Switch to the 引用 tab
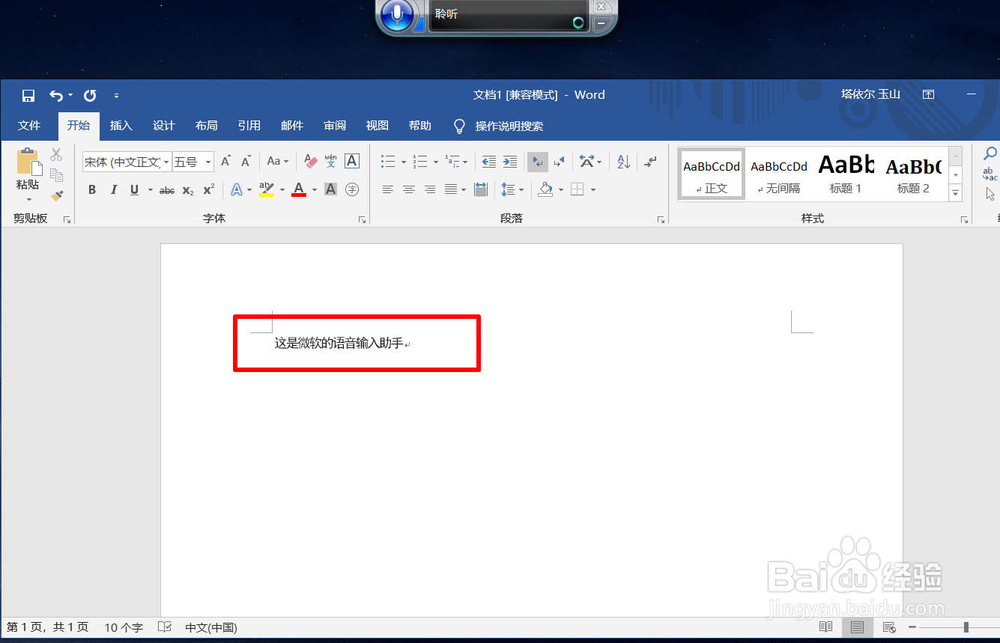The image size is (1000, 643). point(249,126)
